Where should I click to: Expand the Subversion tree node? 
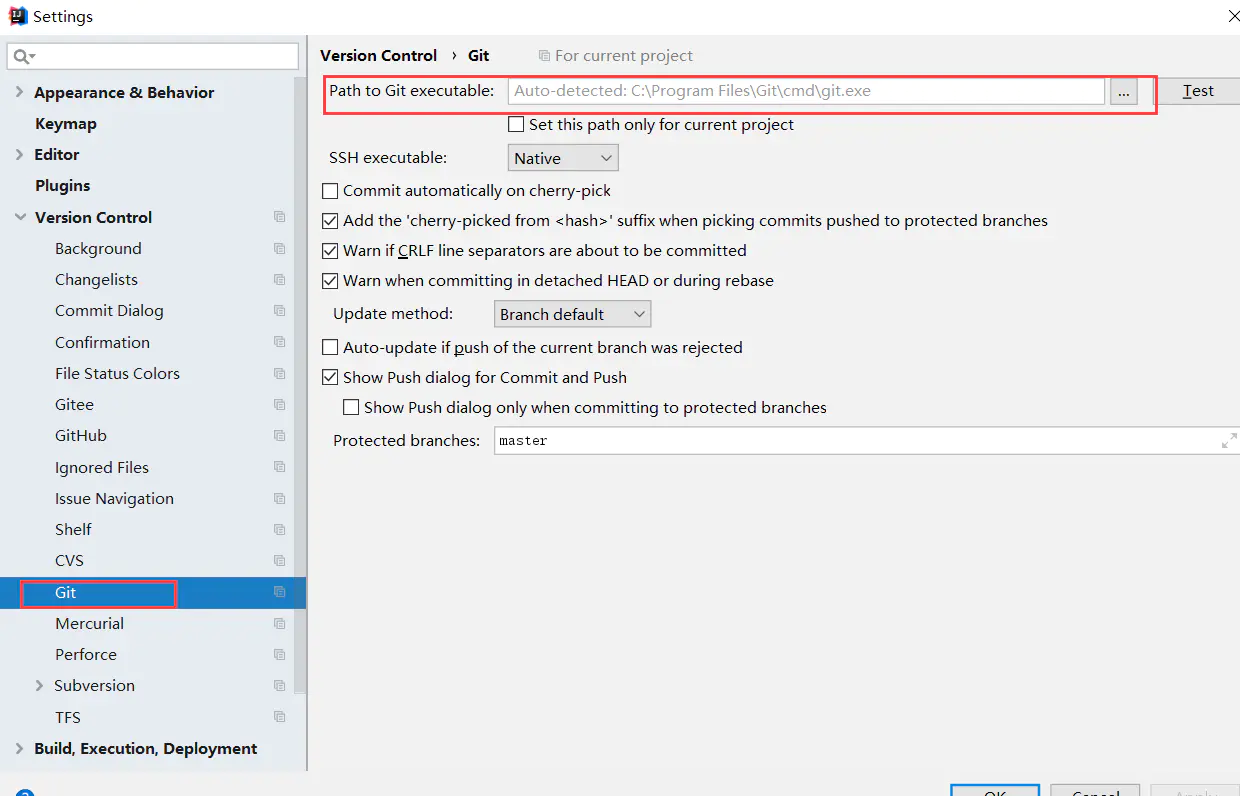[39, 686]
